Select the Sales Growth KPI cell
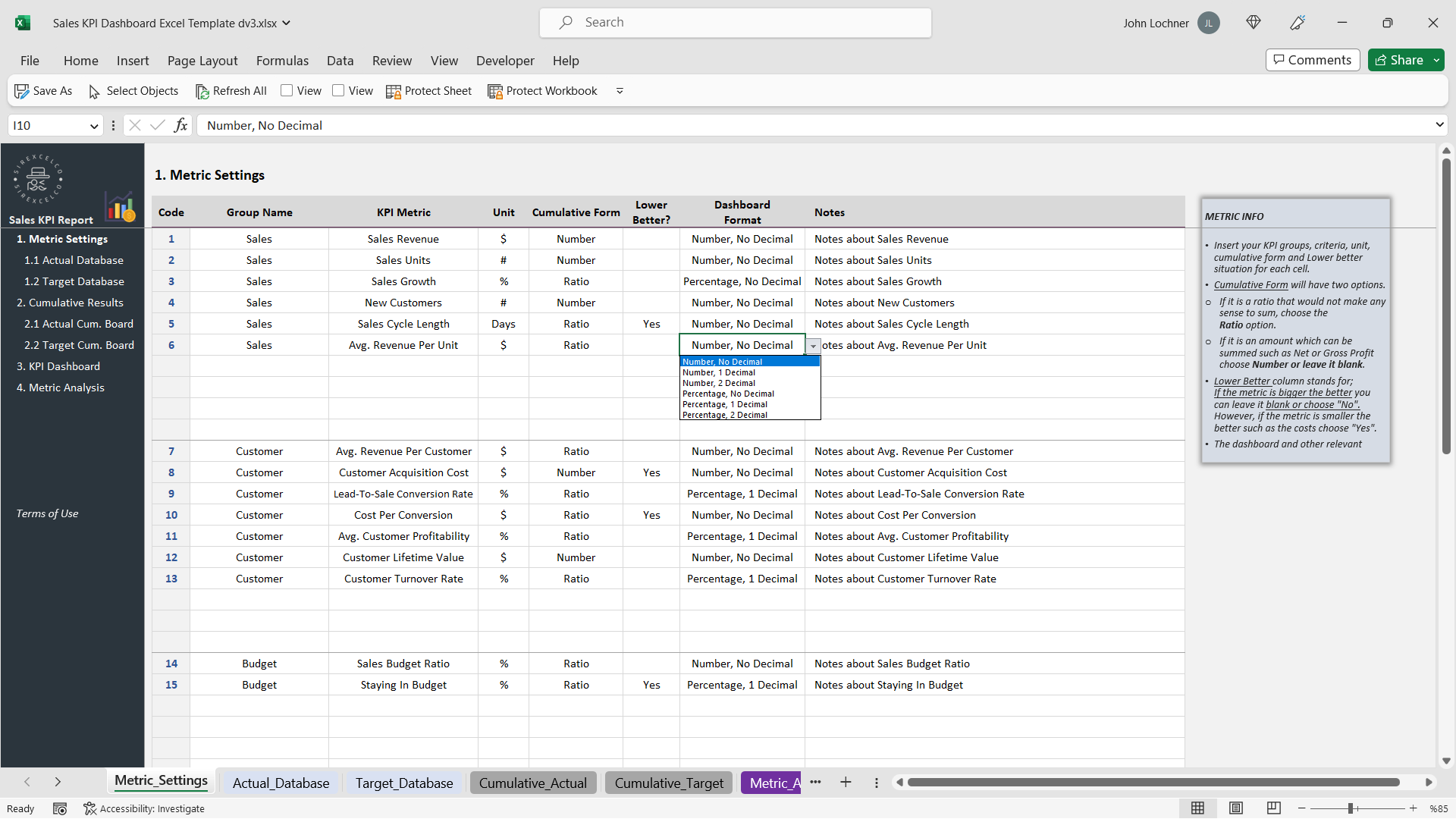 403,281
